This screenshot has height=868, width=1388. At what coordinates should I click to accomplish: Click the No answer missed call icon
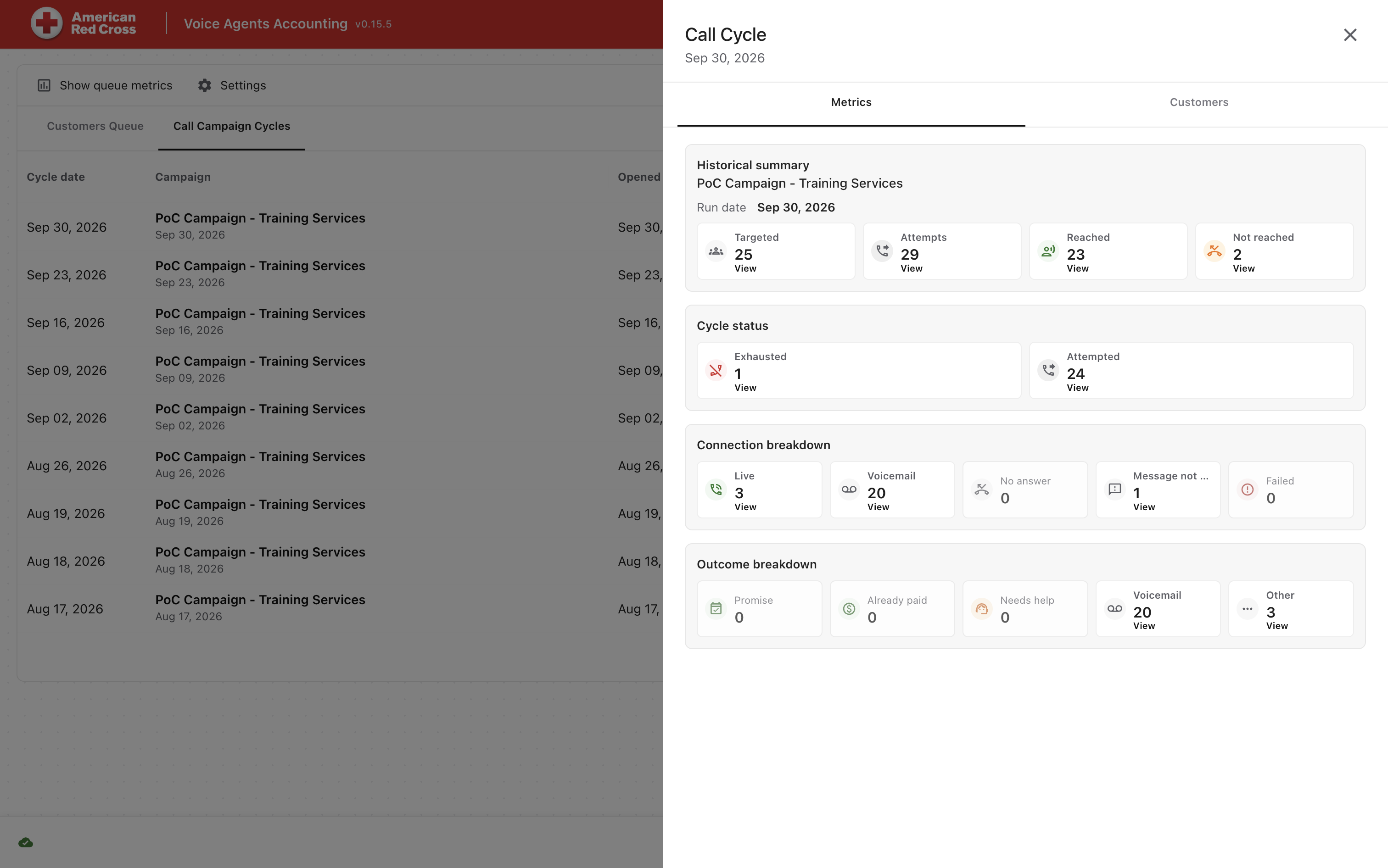click(x=981, y=490)
